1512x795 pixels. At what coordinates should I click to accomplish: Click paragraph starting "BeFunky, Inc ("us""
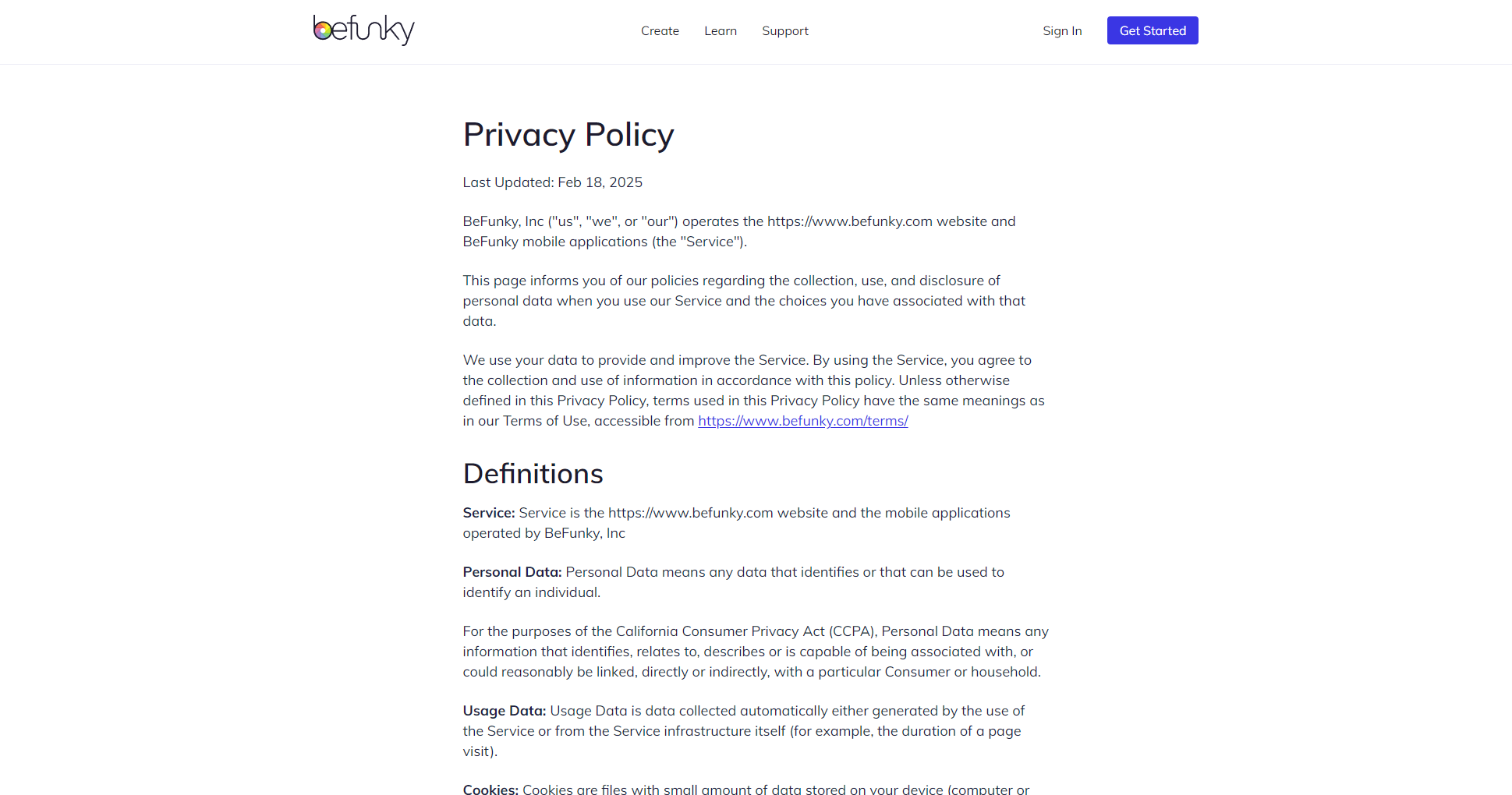(738, 231)
